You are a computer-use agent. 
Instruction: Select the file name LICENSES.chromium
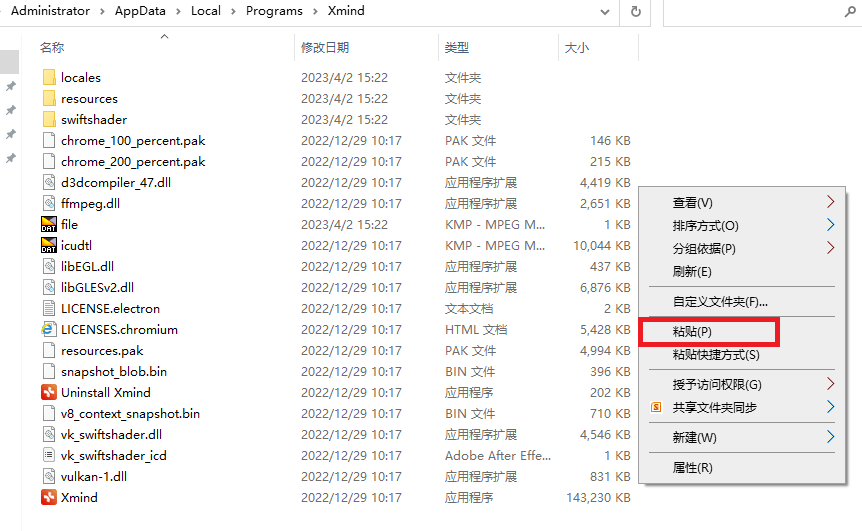pyautogui.click(x=119, y=330)
